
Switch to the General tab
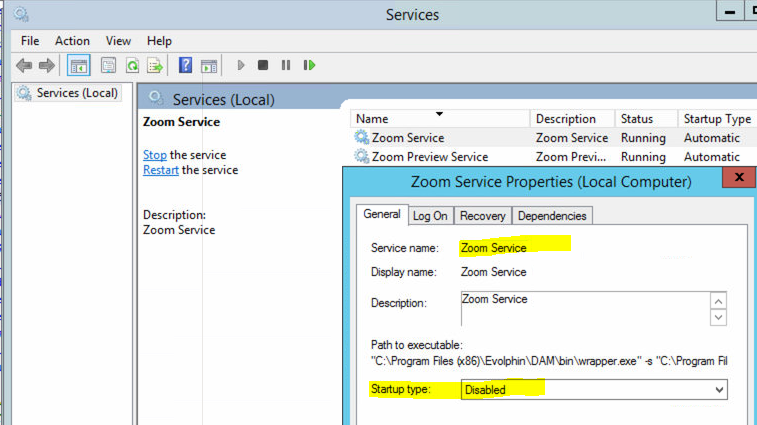[x=382, y=214]
